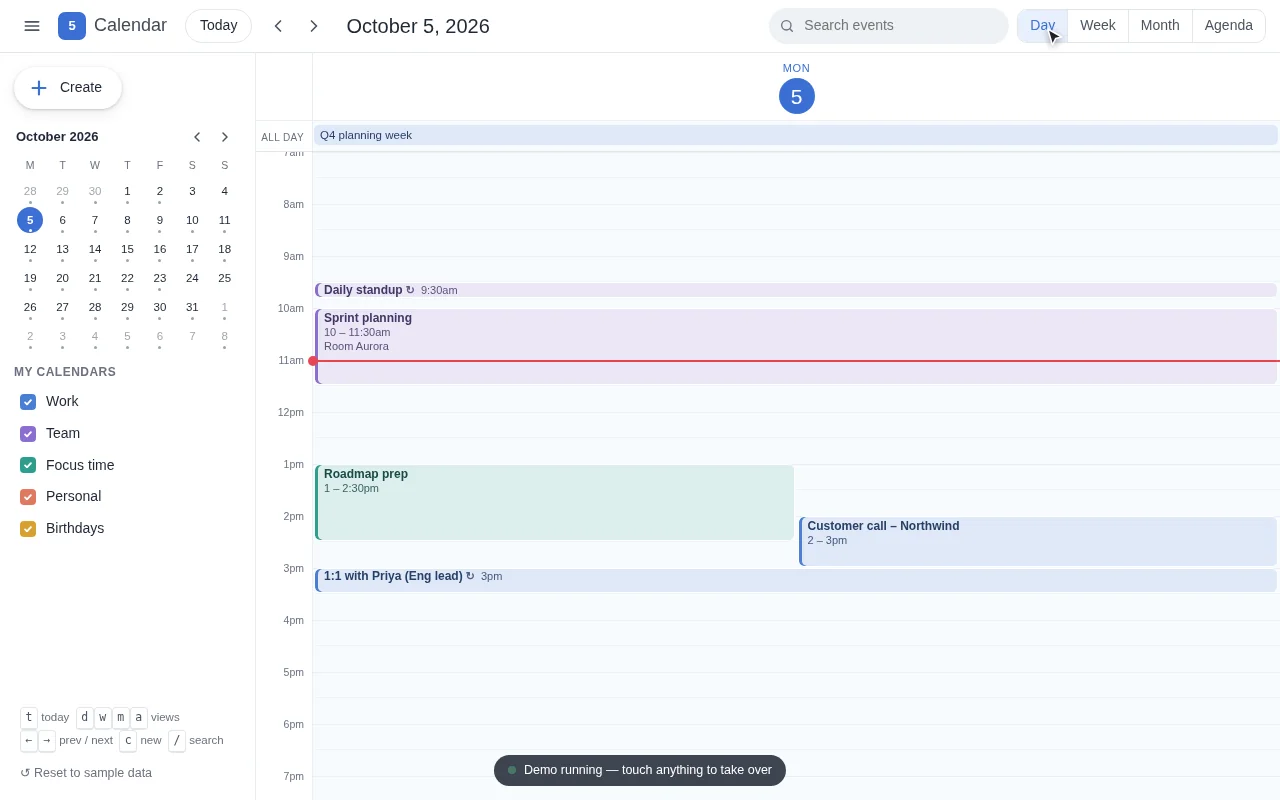Toggle the Work calendar checkbox
The image size is (1280, 800).
point(28,402)
